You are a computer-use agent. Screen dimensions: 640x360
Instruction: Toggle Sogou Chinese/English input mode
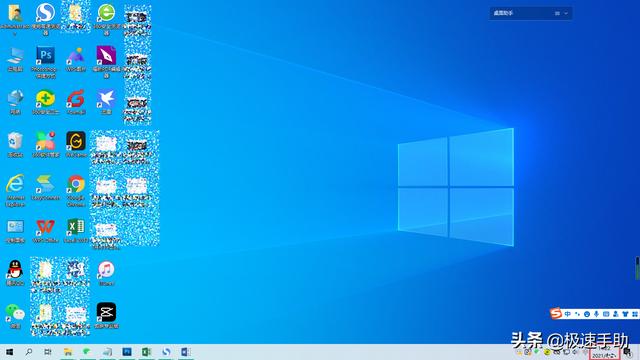pos(568,314)
